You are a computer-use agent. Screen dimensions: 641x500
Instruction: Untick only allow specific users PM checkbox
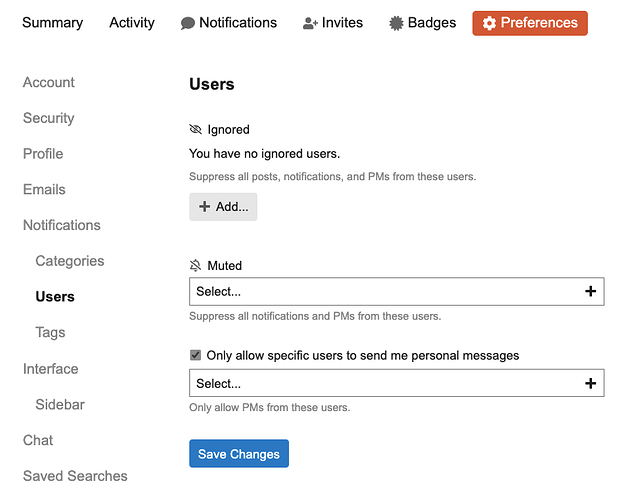click(195, 355)
